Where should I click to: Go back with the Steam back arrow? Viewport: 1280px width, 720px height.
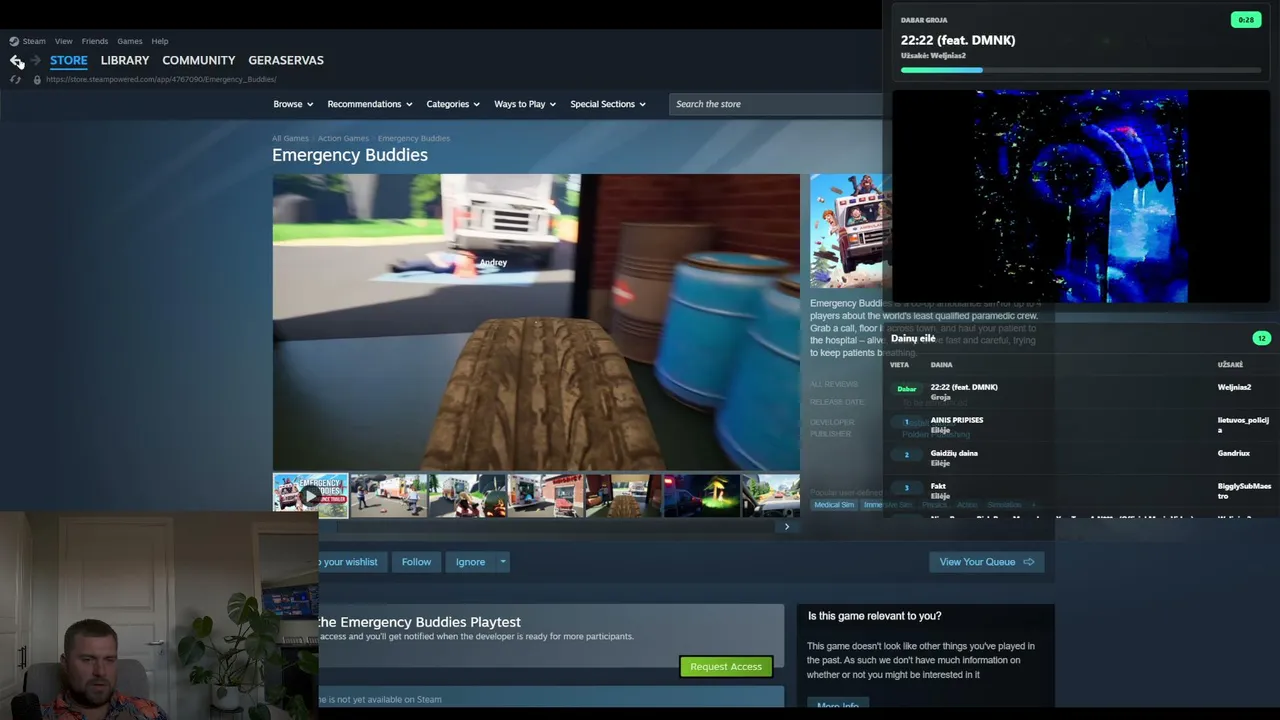click(17, 61)
